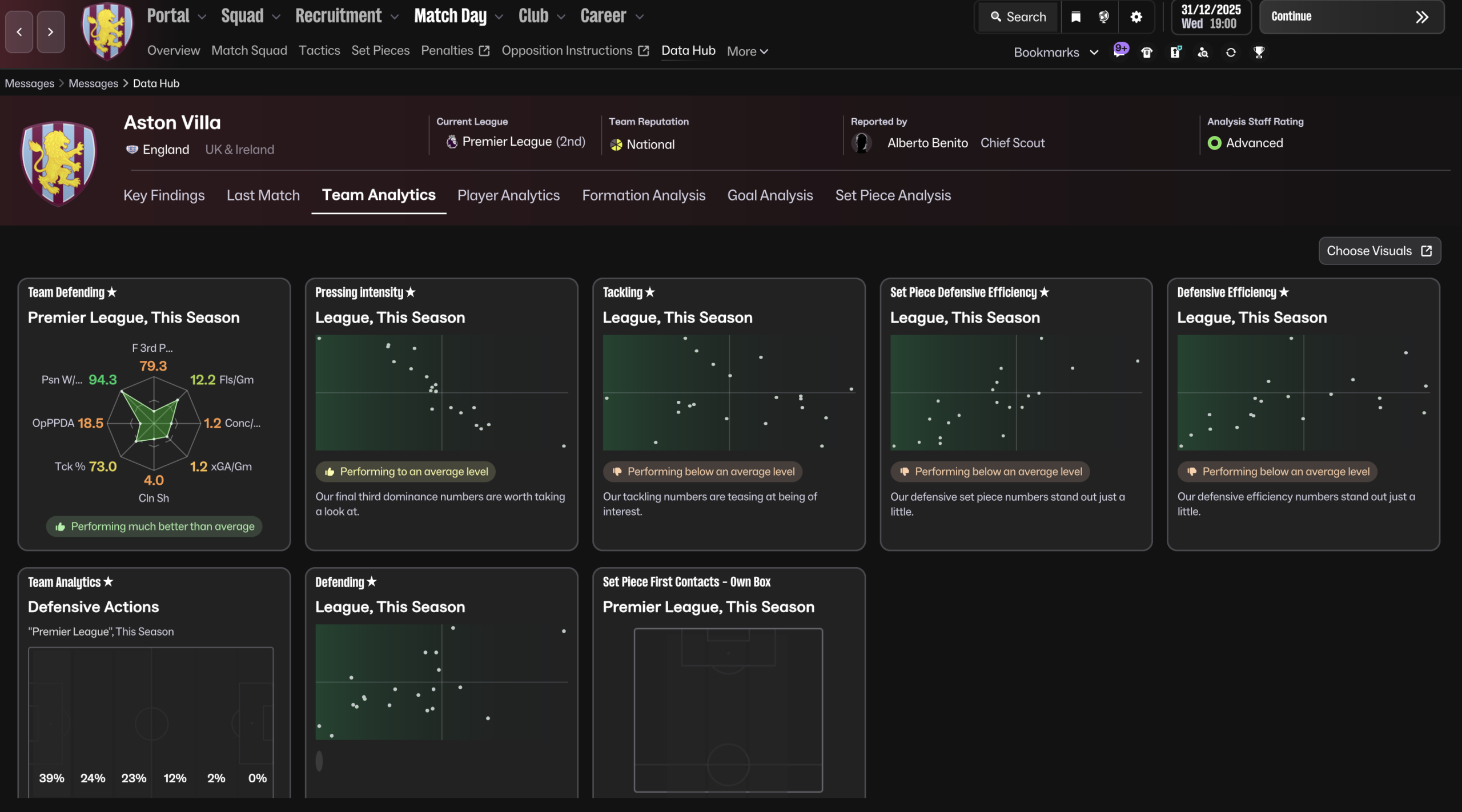
Task: Expand the More menu in Match Day
Action: point(747,51)
